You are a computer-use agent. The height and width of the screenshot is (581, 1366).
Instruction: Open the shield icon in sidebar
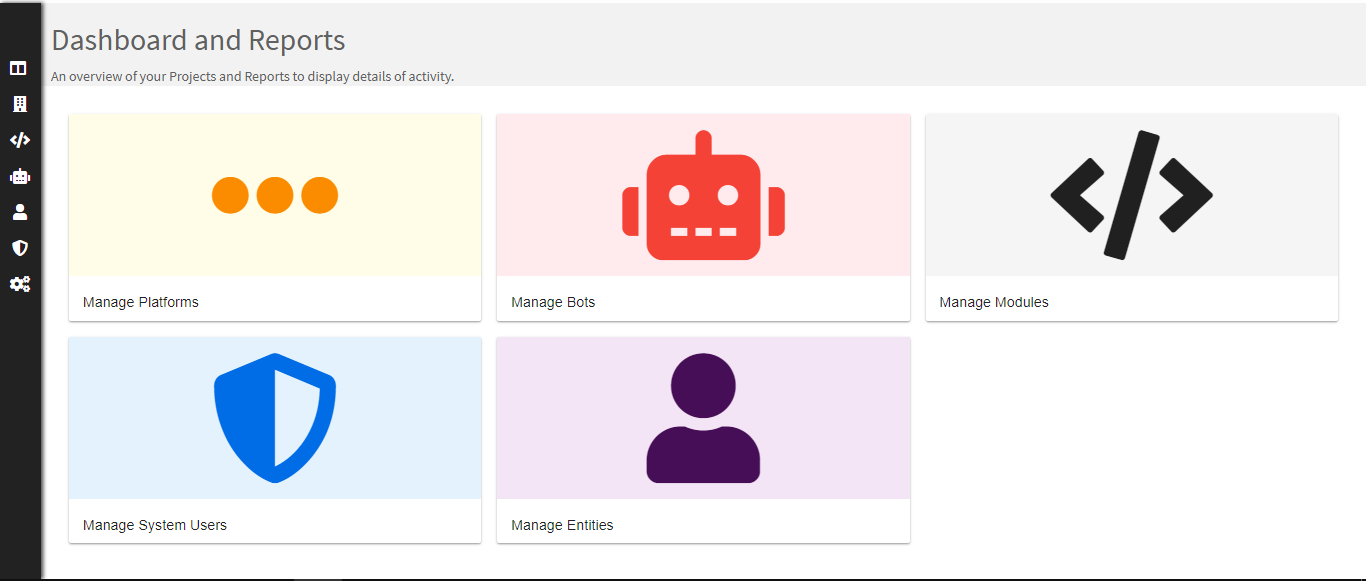19,248
